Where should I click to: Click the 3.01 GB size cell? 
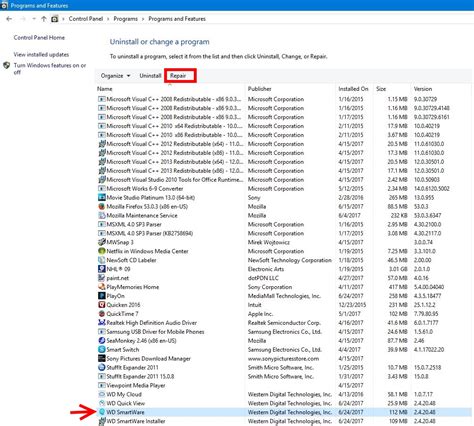[x=398, y=269]
